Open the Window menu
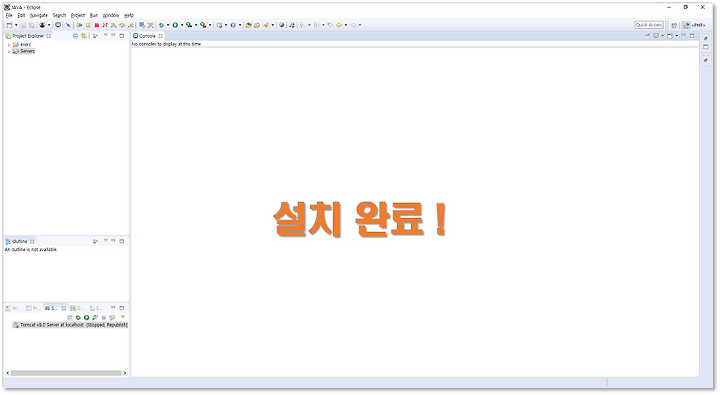This screenshot has height=395, width=720. coord(111,15)
